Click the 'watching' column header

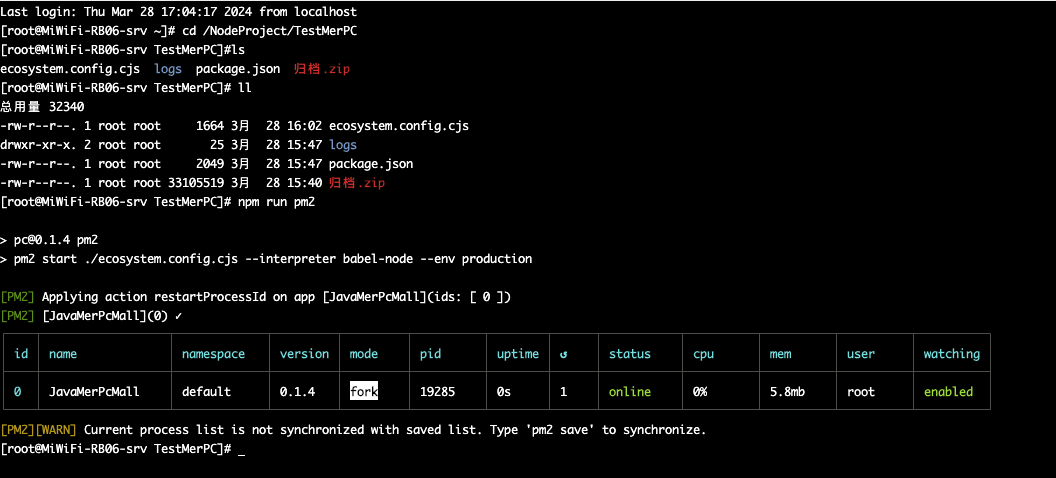pos(952,354)
